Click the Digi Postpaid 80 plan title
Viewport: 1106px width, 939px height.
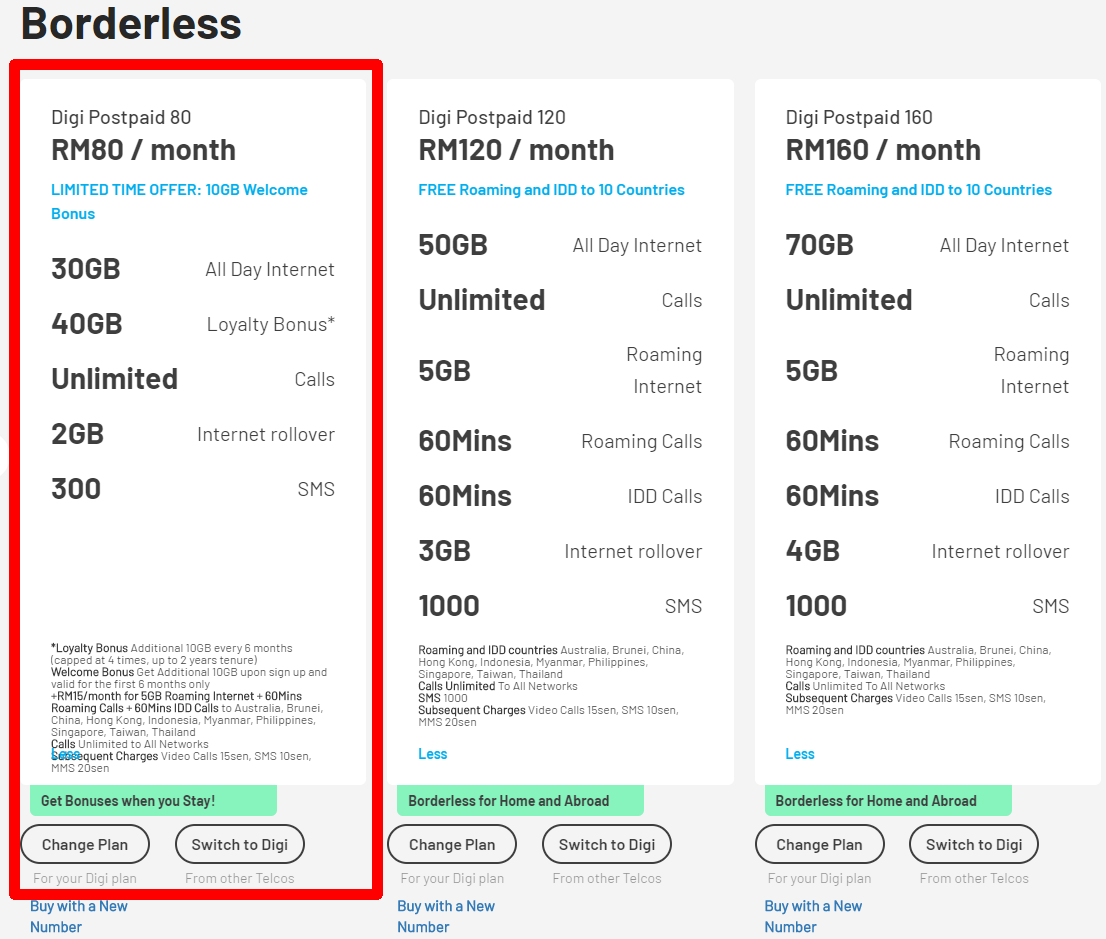121,117
